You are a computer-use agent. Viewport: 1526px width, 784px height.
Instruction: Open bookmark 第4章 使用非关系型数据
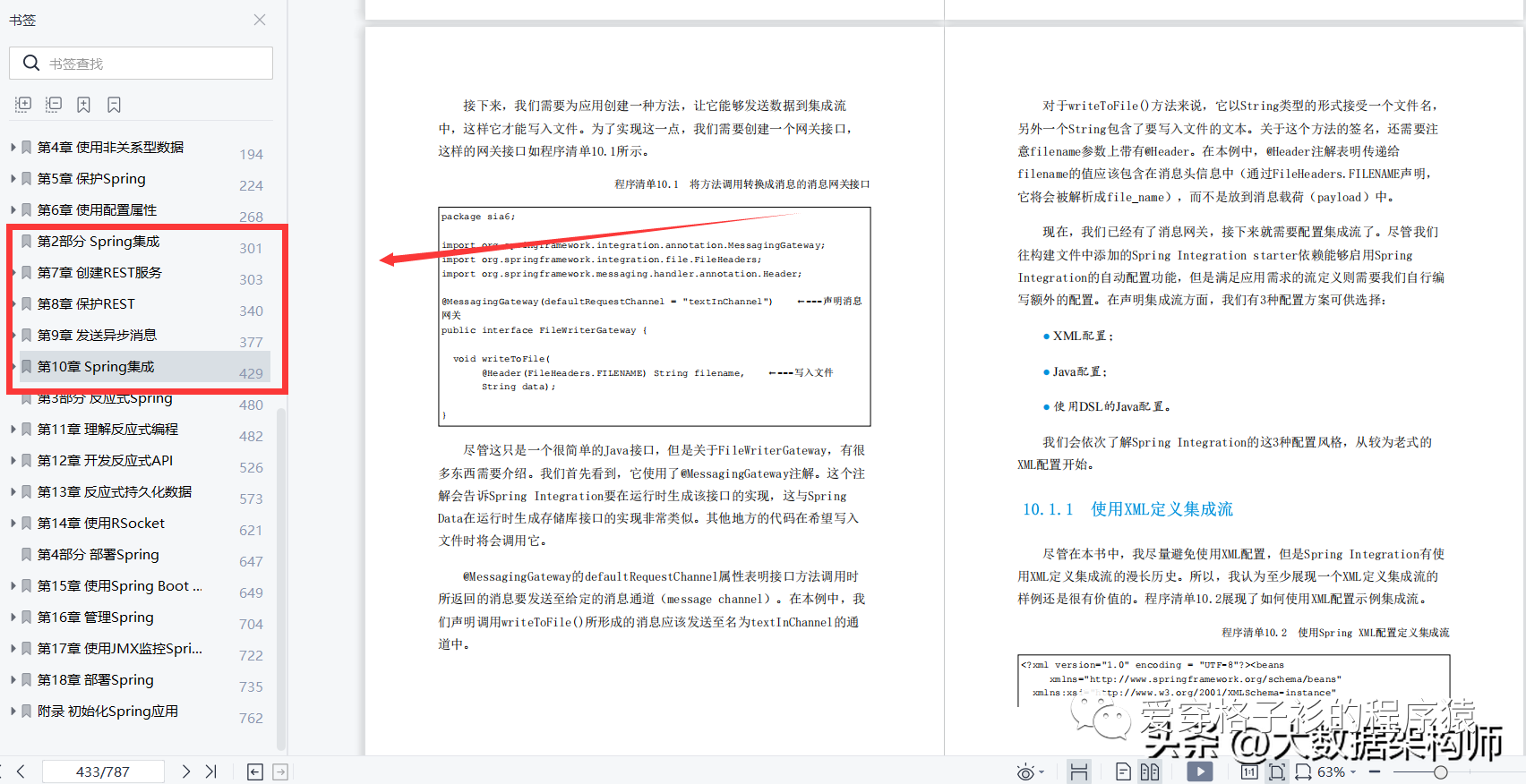pyautogui.click(x=110, y=147)
